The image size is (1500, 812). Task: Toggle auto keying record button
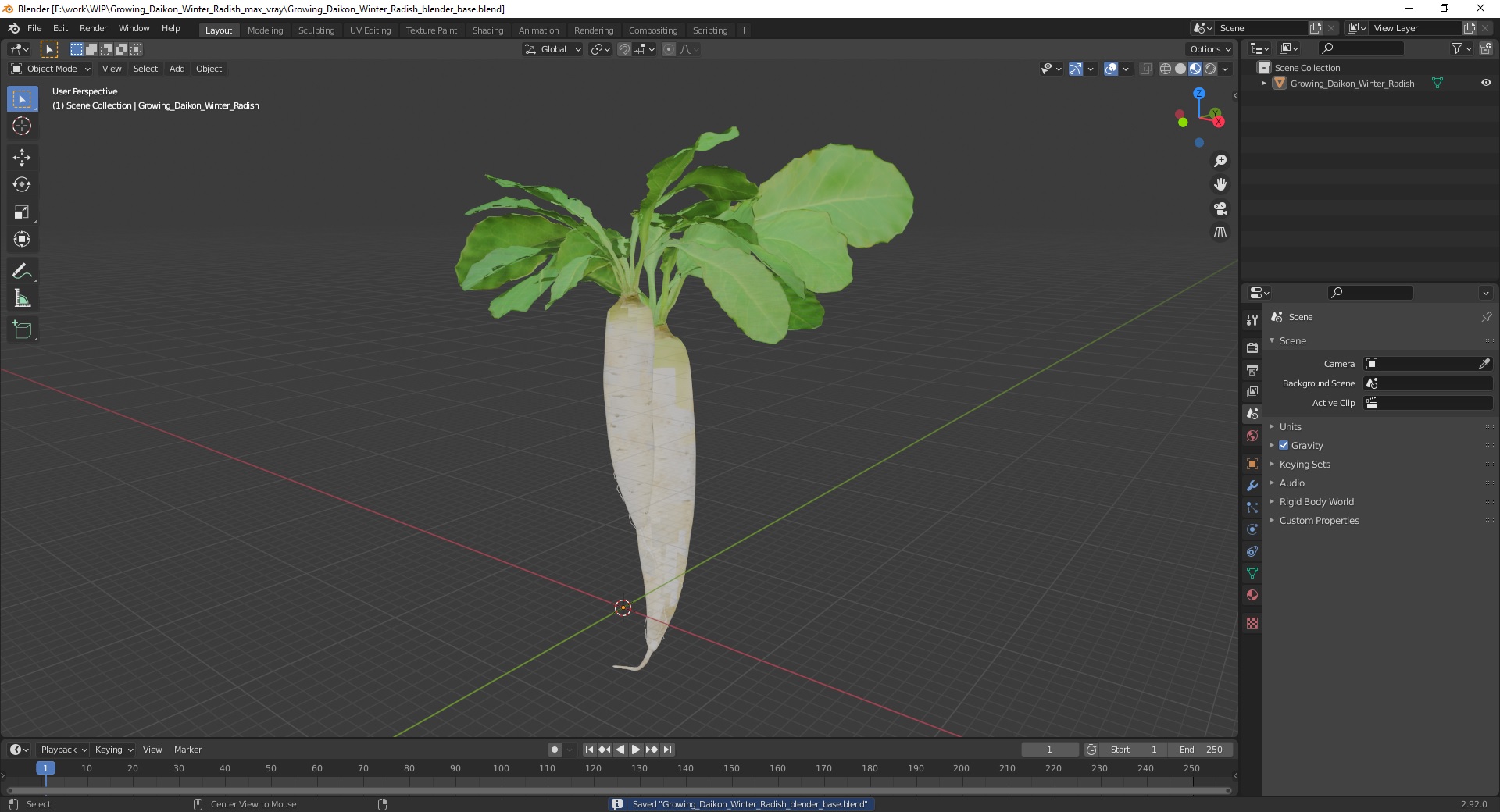pos(555,750)
